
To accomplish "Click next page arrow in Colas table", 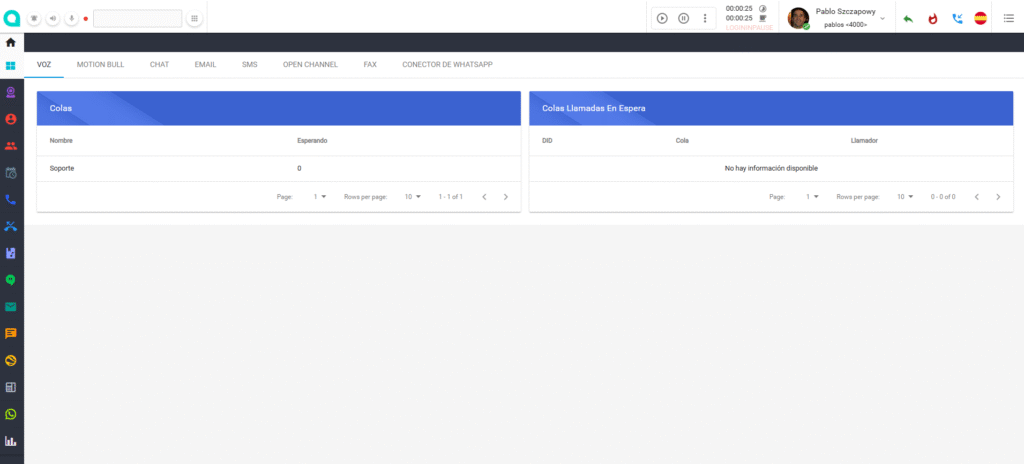I will coord(506,197).
